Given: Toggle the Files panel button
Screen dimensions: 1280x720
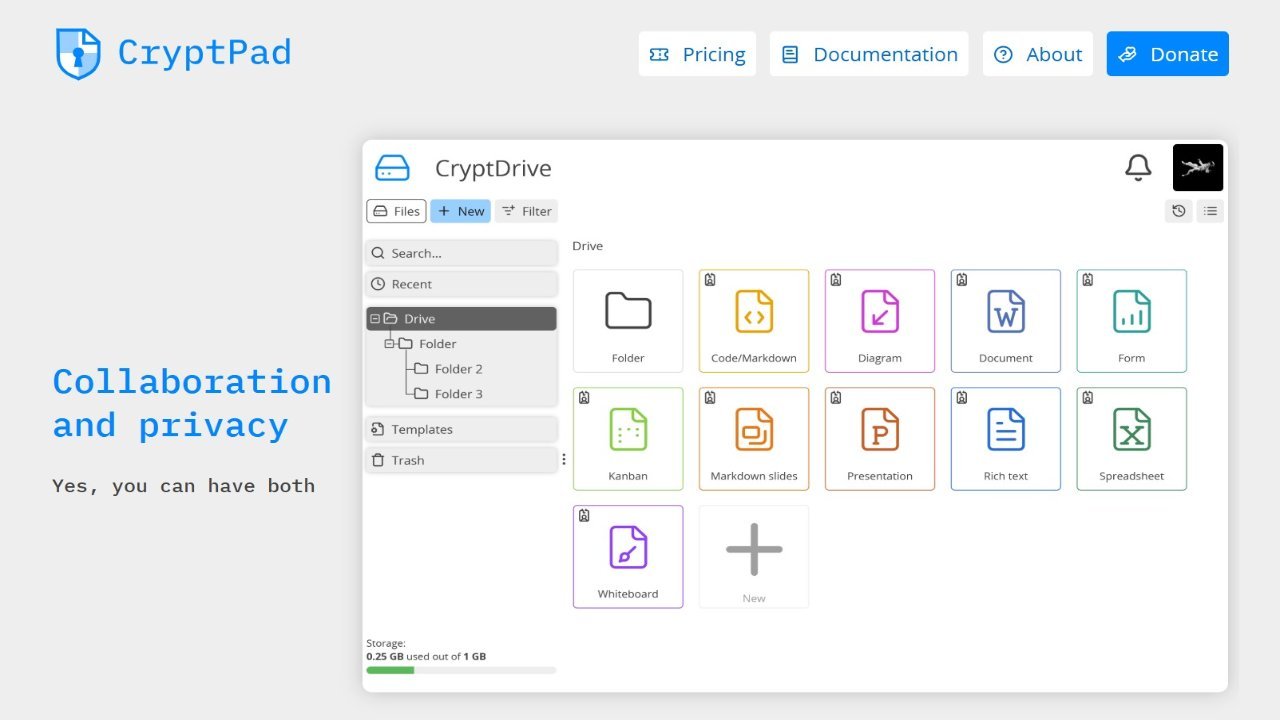Looking at the screenshot, I should click(x=396, y=211).
